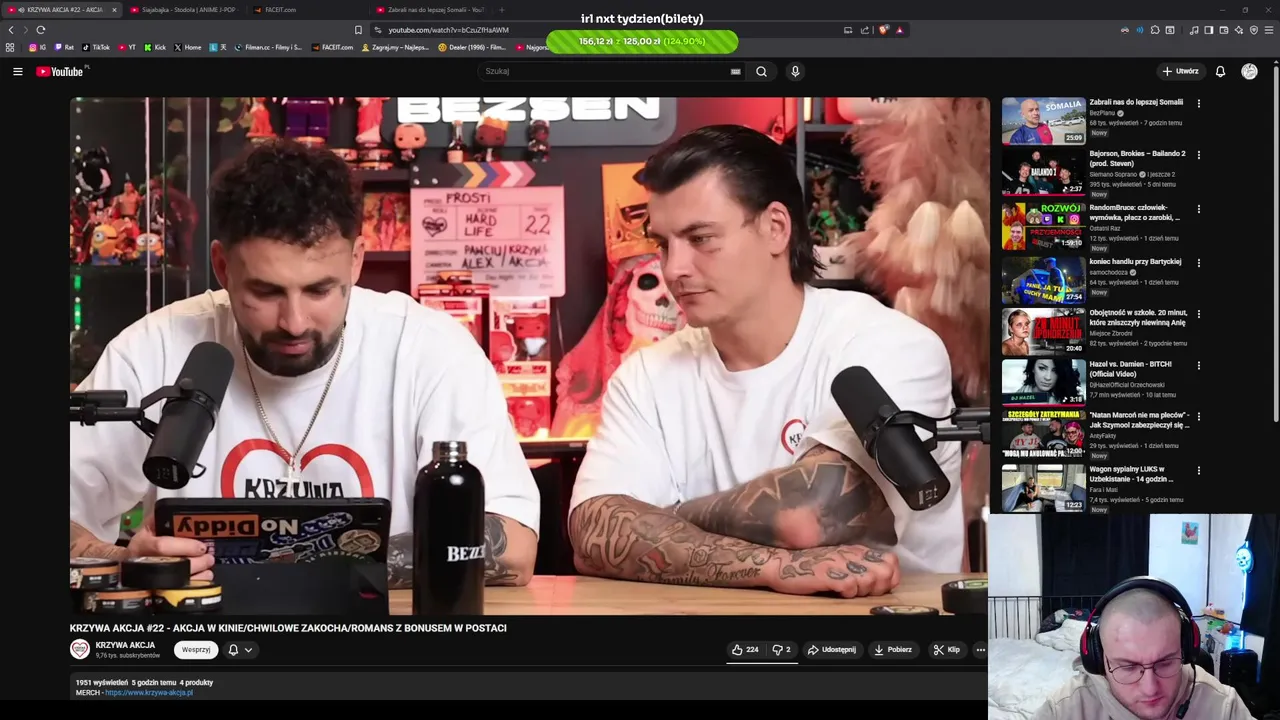This screenshot has width=1280, height=720.
Task: Open the on-screen keyboard in the search box
Action: [736, 71]
